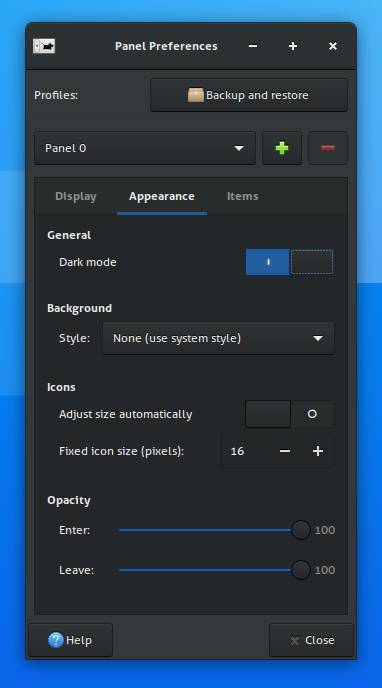Expand the Background Style dropdown

(218, 338)
